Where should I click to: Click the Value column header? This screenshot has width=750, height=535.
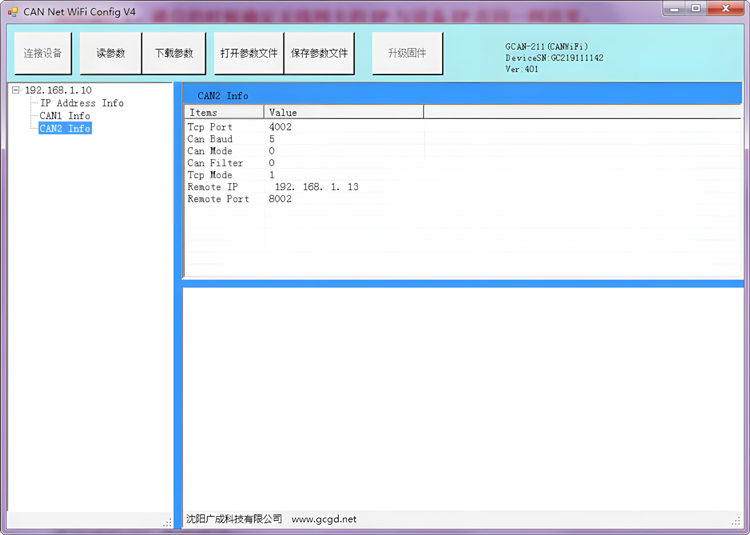344,113
